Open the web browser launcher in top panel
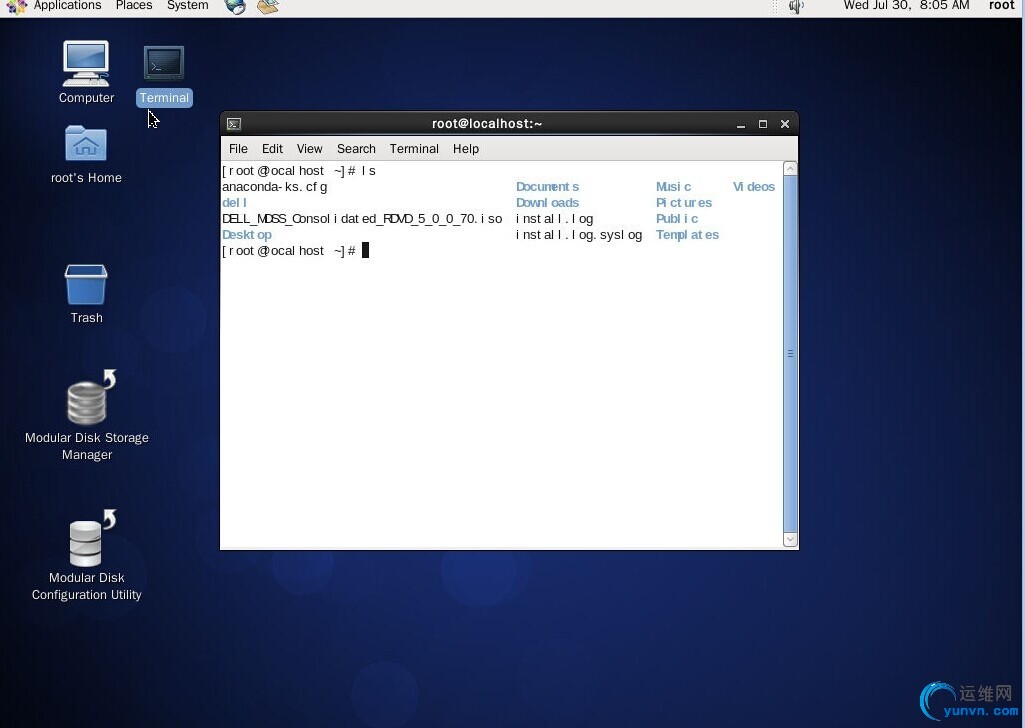1025x728 pixels. 235,7
